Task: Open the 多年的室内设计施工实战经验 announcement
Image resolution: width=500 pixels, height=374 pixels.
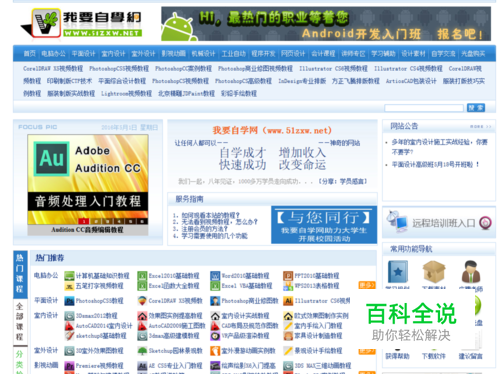Action: point(439,147)
